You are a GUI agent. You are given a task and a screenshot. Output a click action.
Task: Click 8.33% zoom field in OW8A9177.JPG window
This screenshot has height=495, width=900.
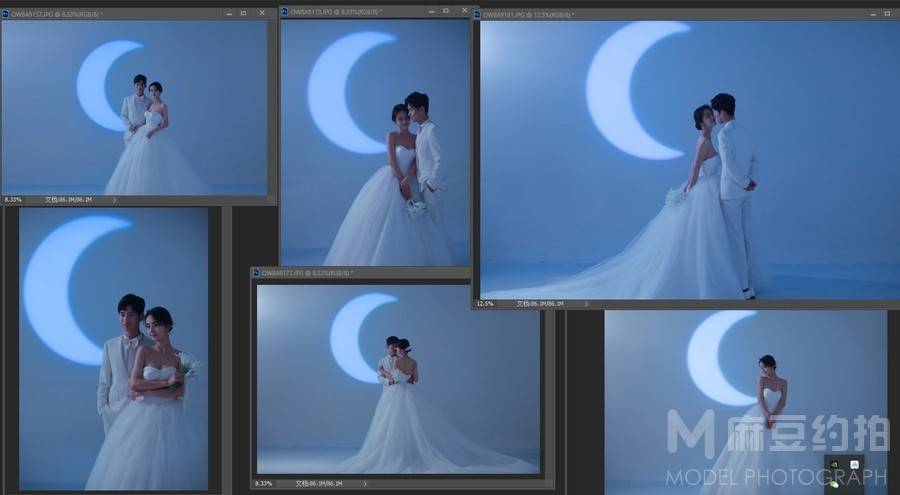(x=263, y=484)
